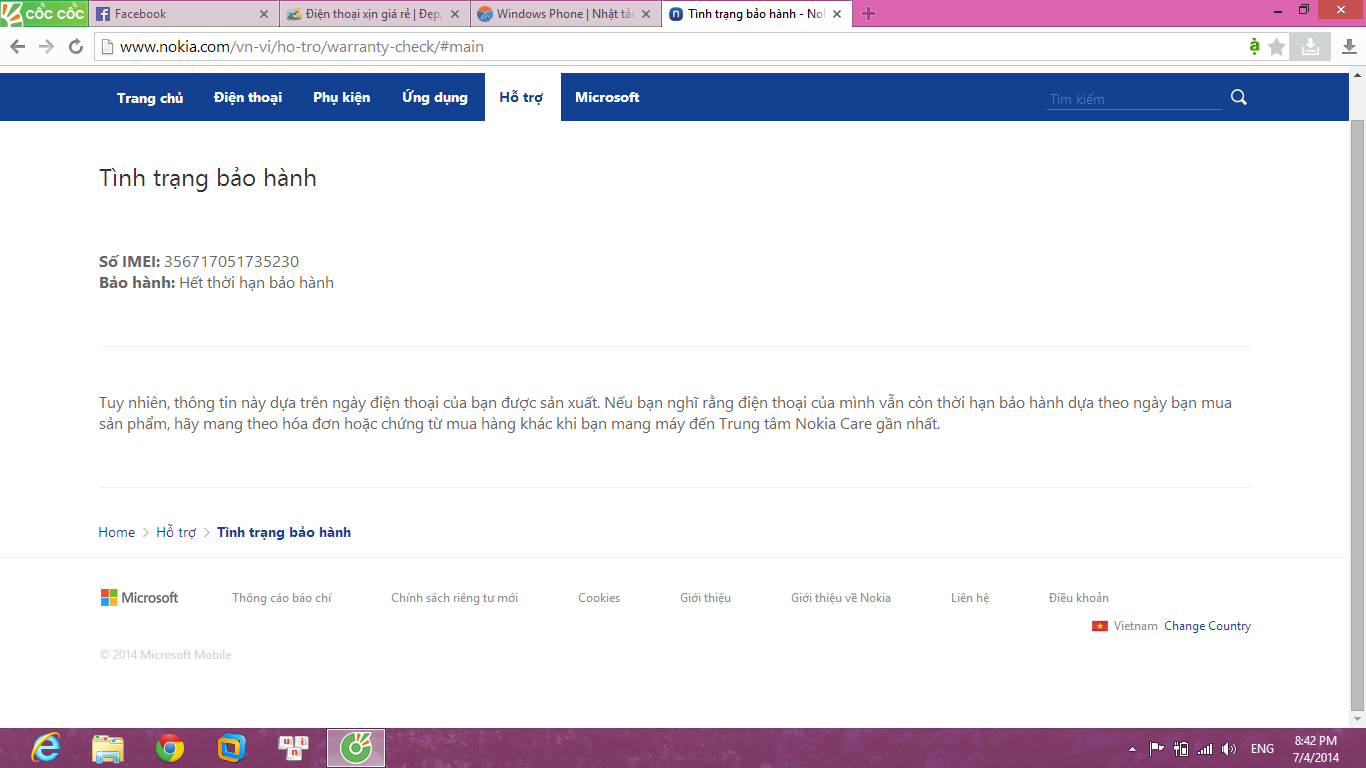The width and height of the screenshot is (1366, 768).
Task: Select the 'Hỗ trợ' navigation item
Action: click(521, 97)
